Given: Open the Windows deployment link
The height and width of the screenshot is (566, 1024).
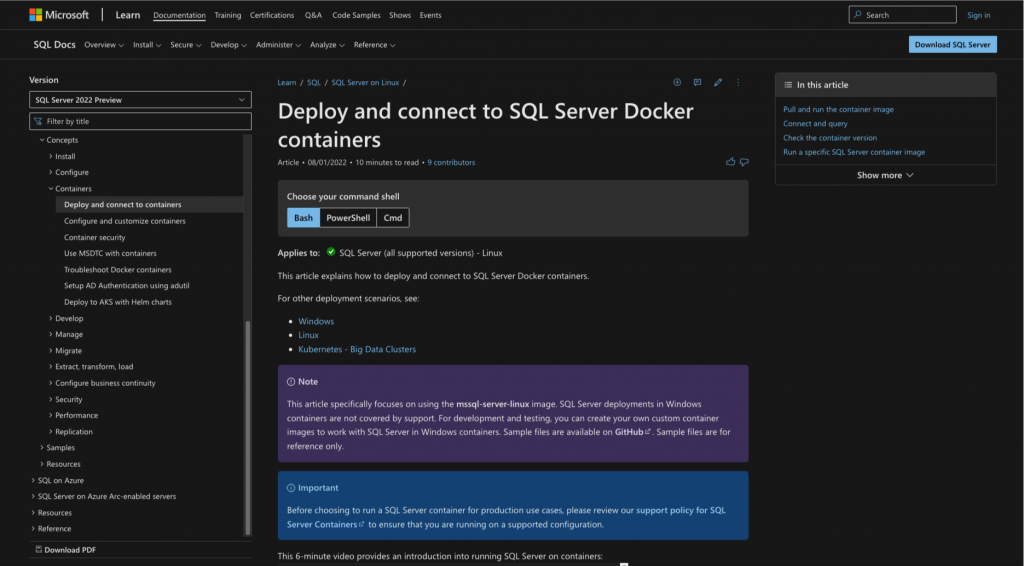Looking at the screenshot, I should coord(316,321).
